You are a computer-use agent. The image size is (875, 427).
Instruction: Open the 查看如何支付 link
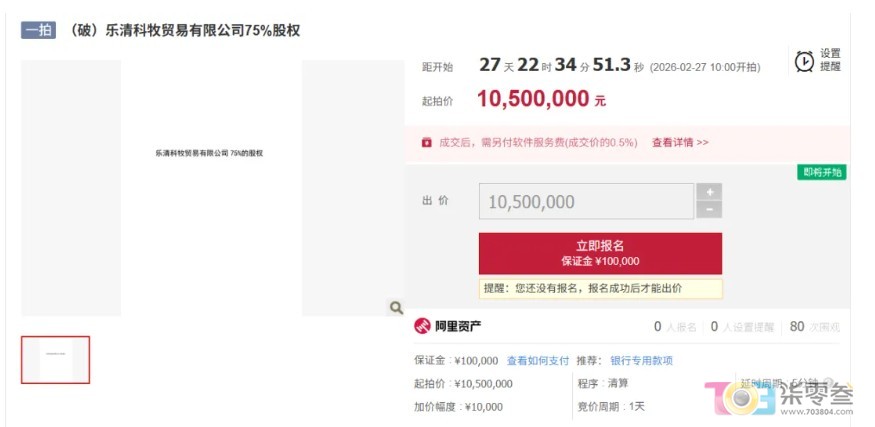[x=537, y=361]
